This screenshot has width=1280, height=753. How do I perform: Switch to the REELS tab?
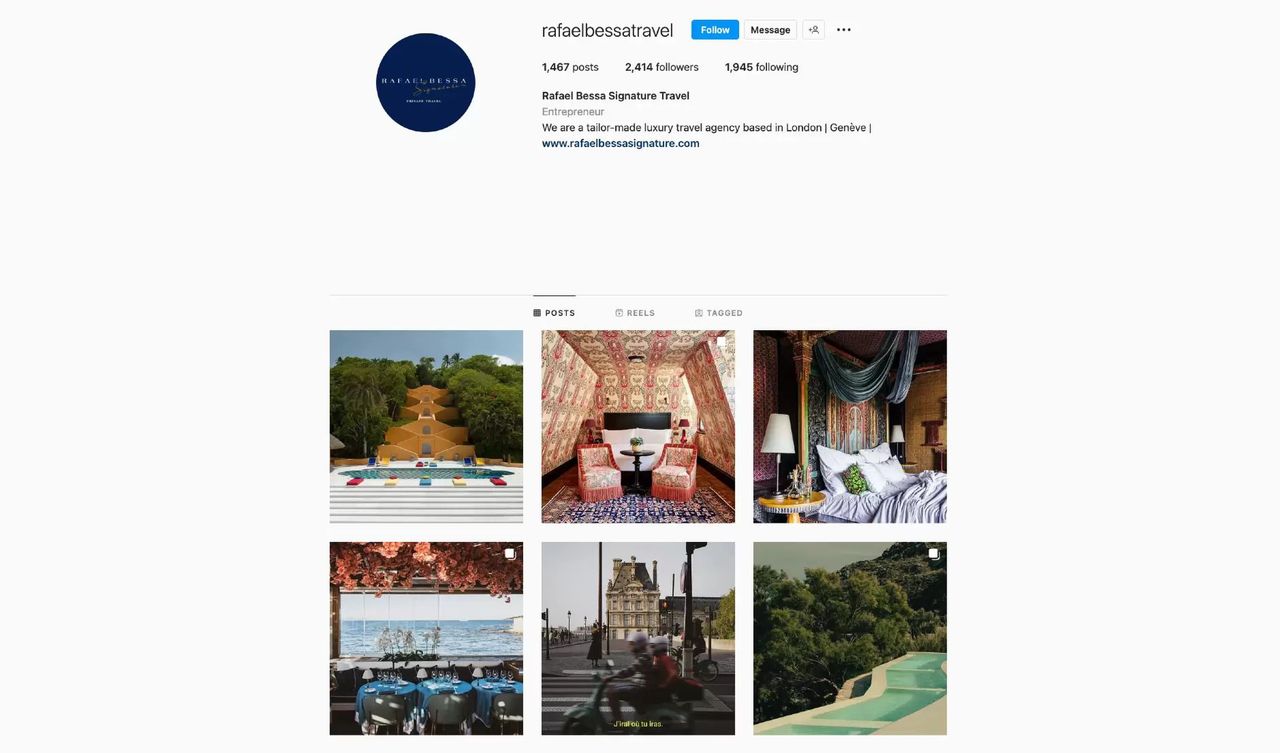pos(635,313)
